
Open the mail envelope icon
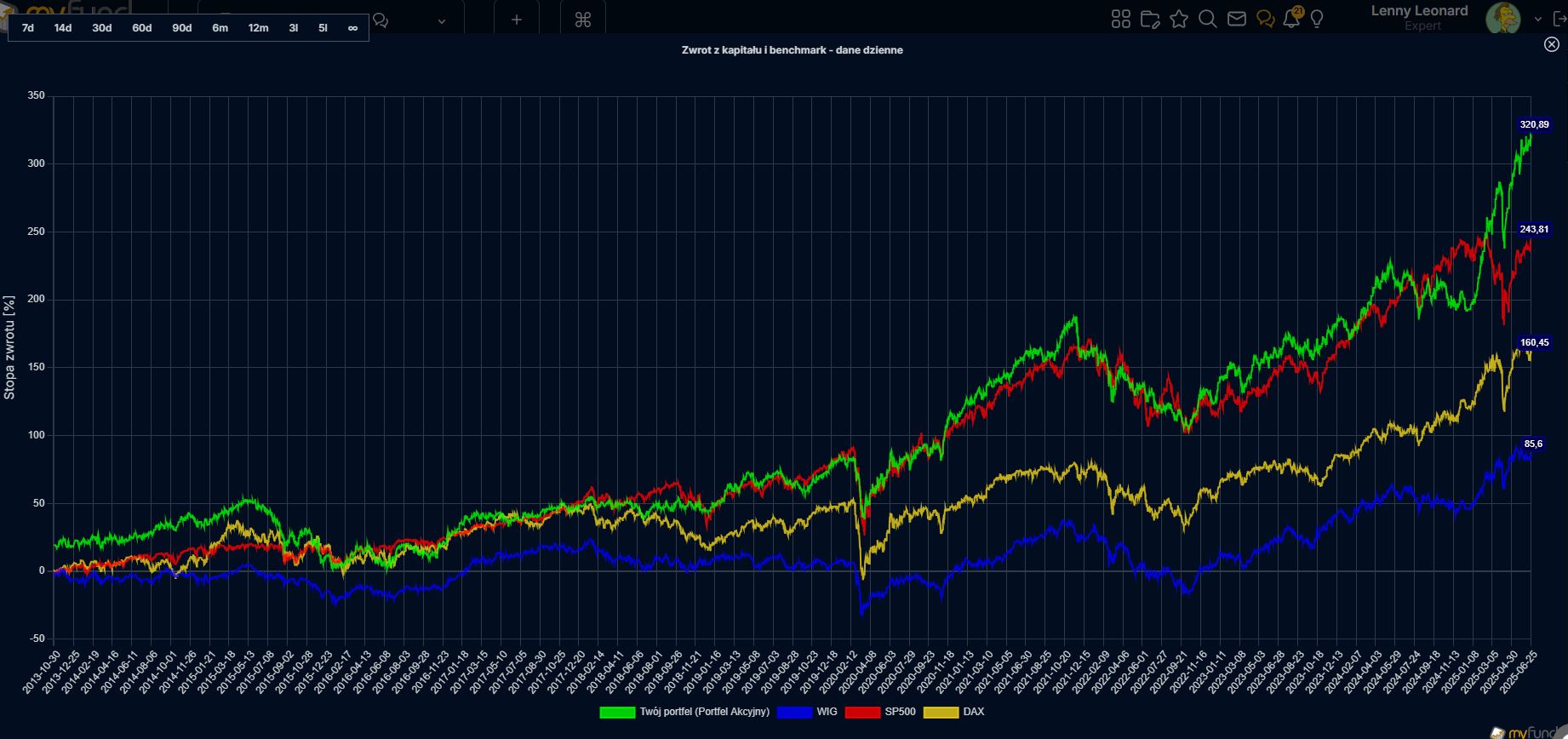pyautogui.click(x=1237, y=19)
